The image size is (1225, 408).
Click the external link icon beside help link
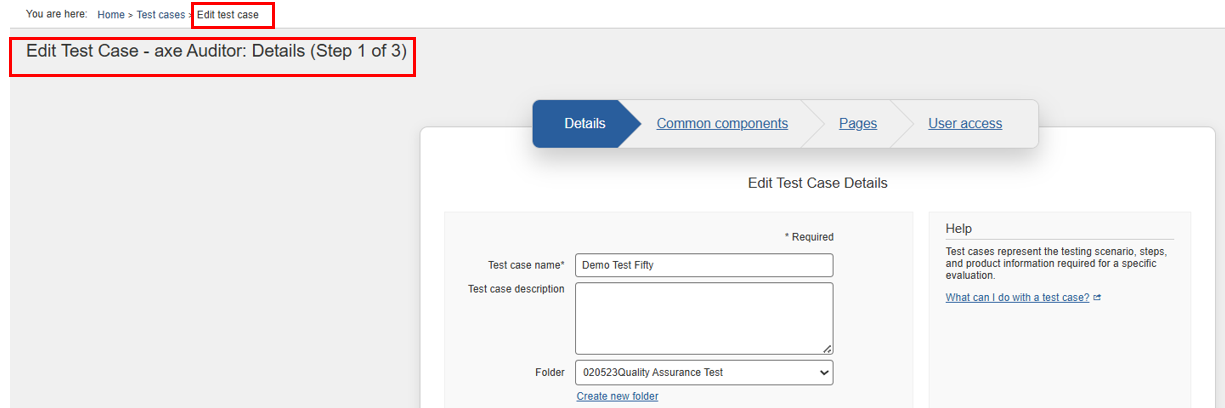click(x=1097, y=298)
